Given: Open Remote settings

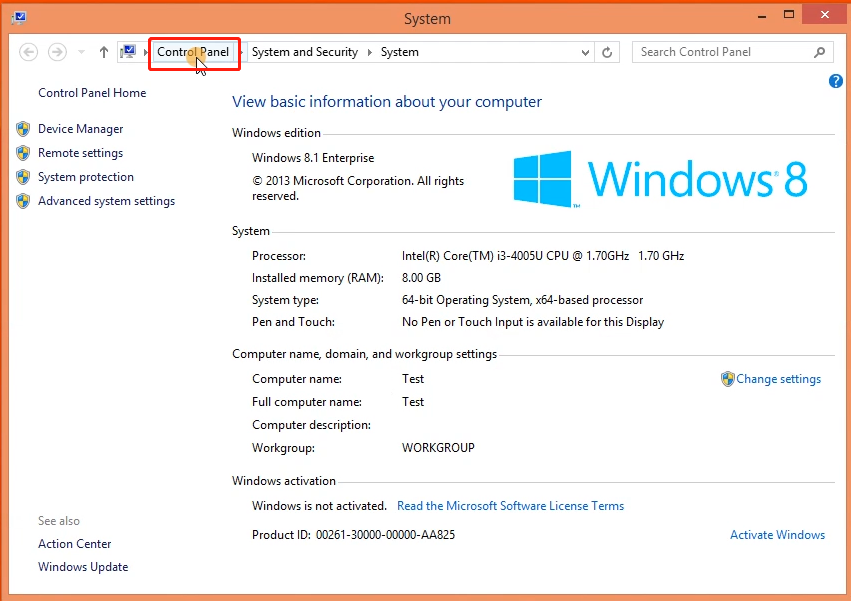Looking at the screenshot, I should [80, 153].
